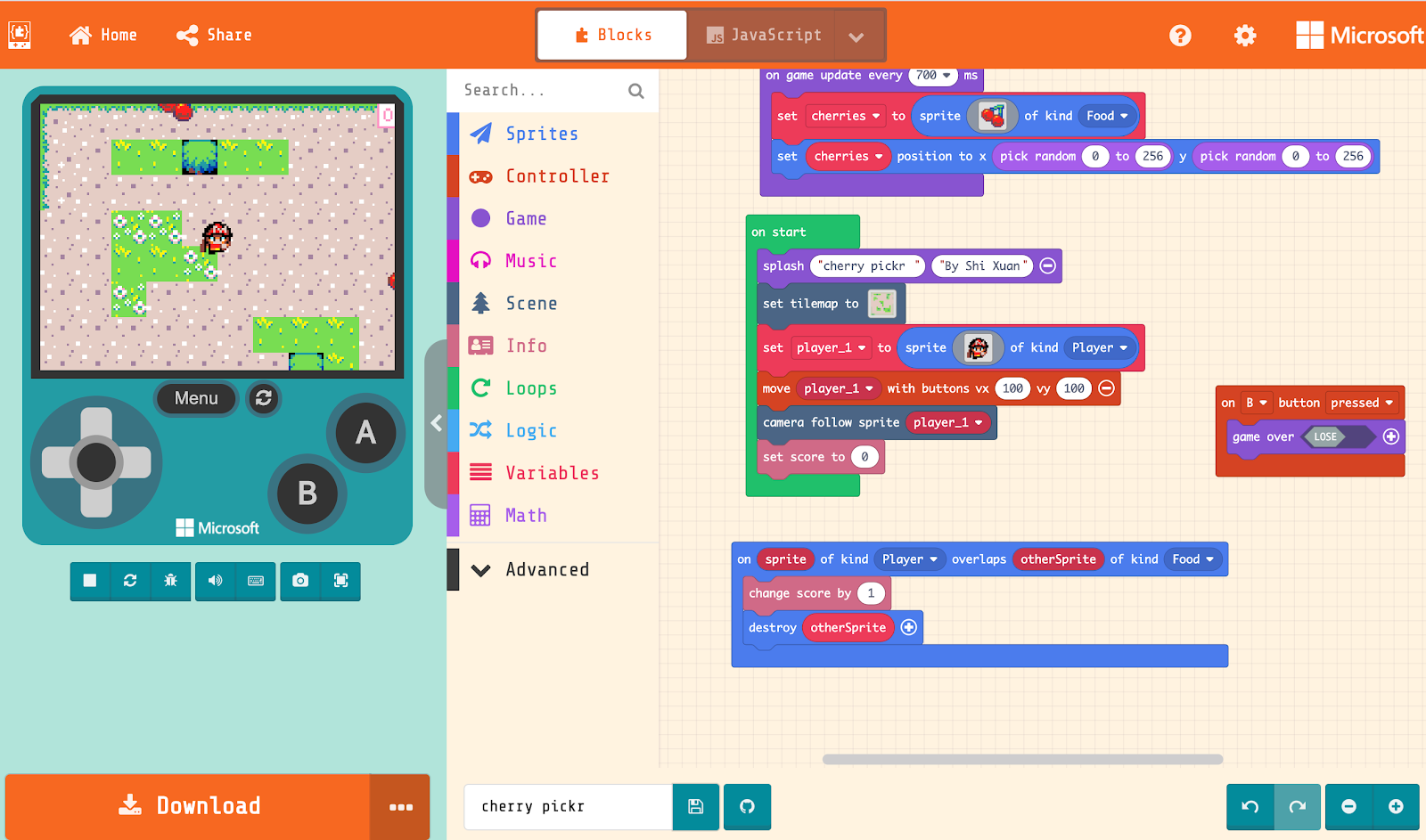
Task: Click the Microsoft logo in header
Action: point(1360,35)
